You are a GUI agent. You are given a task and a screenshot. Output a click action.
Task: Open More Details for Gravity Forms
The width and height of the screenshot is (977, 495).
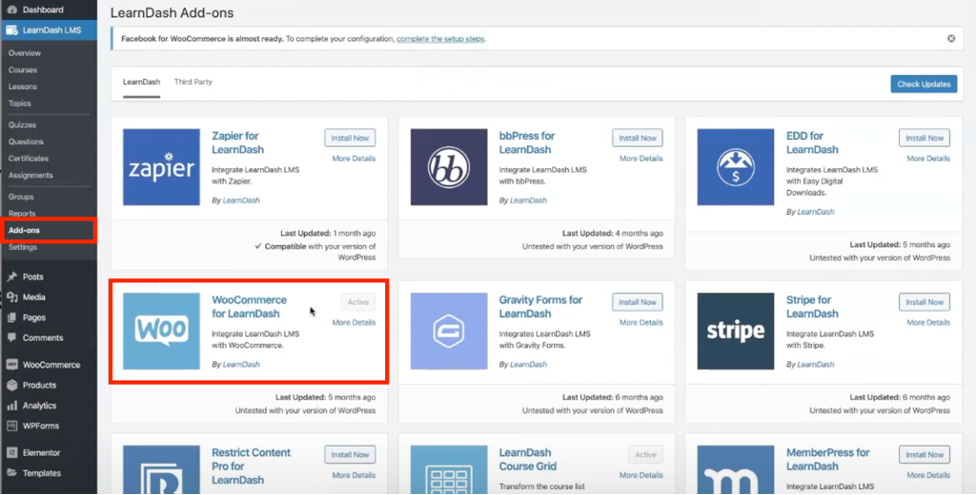coord(641,322)
